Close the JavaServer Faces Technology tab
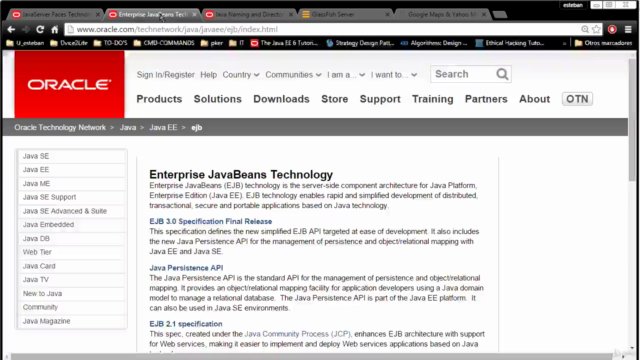 98,14
